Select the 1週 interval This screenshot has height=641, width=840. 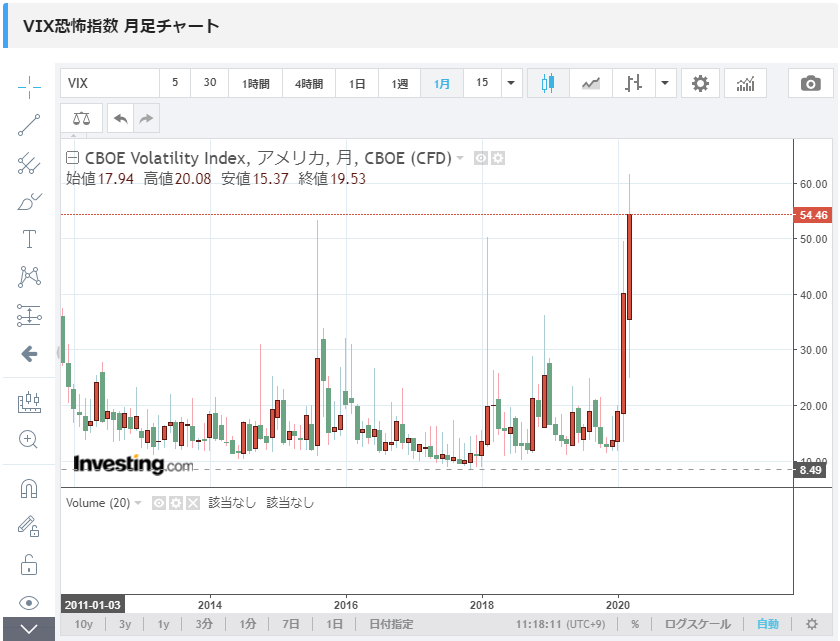coord(400,83)
